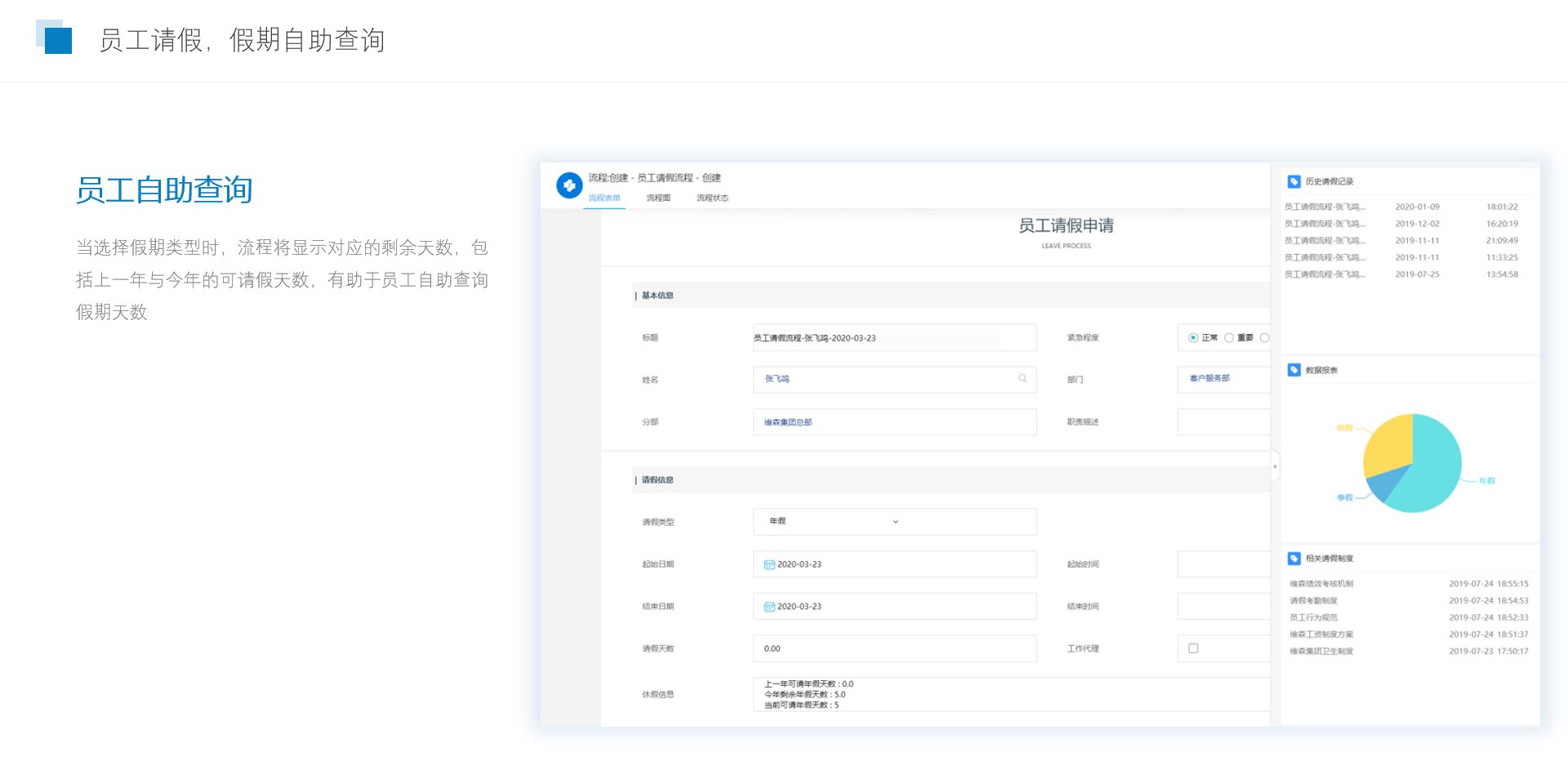This screenshot has height=757, width=1568.
Task: Switch to the 流程图 tab
Action: (658, 198)
